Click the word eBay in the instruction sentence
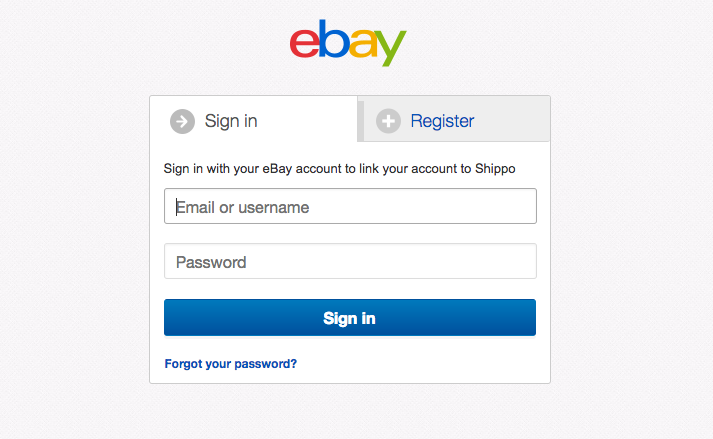Viewport: 713px width, 439px height. pos(277,169)
